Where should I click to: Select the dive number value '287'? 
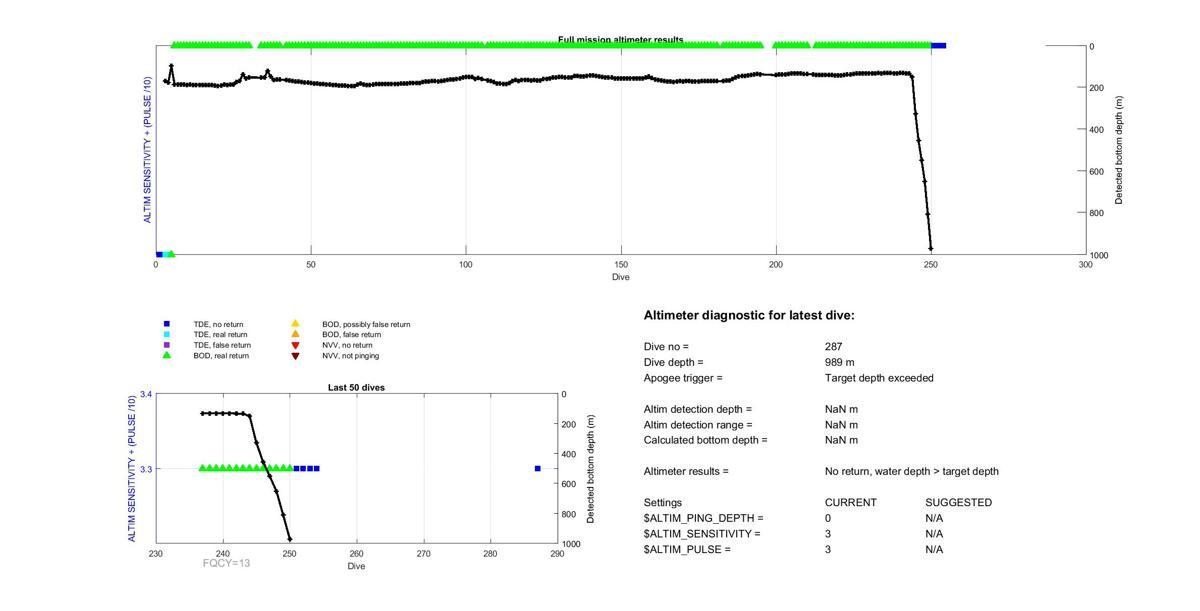pyautogui.click(x=833, y=346)
